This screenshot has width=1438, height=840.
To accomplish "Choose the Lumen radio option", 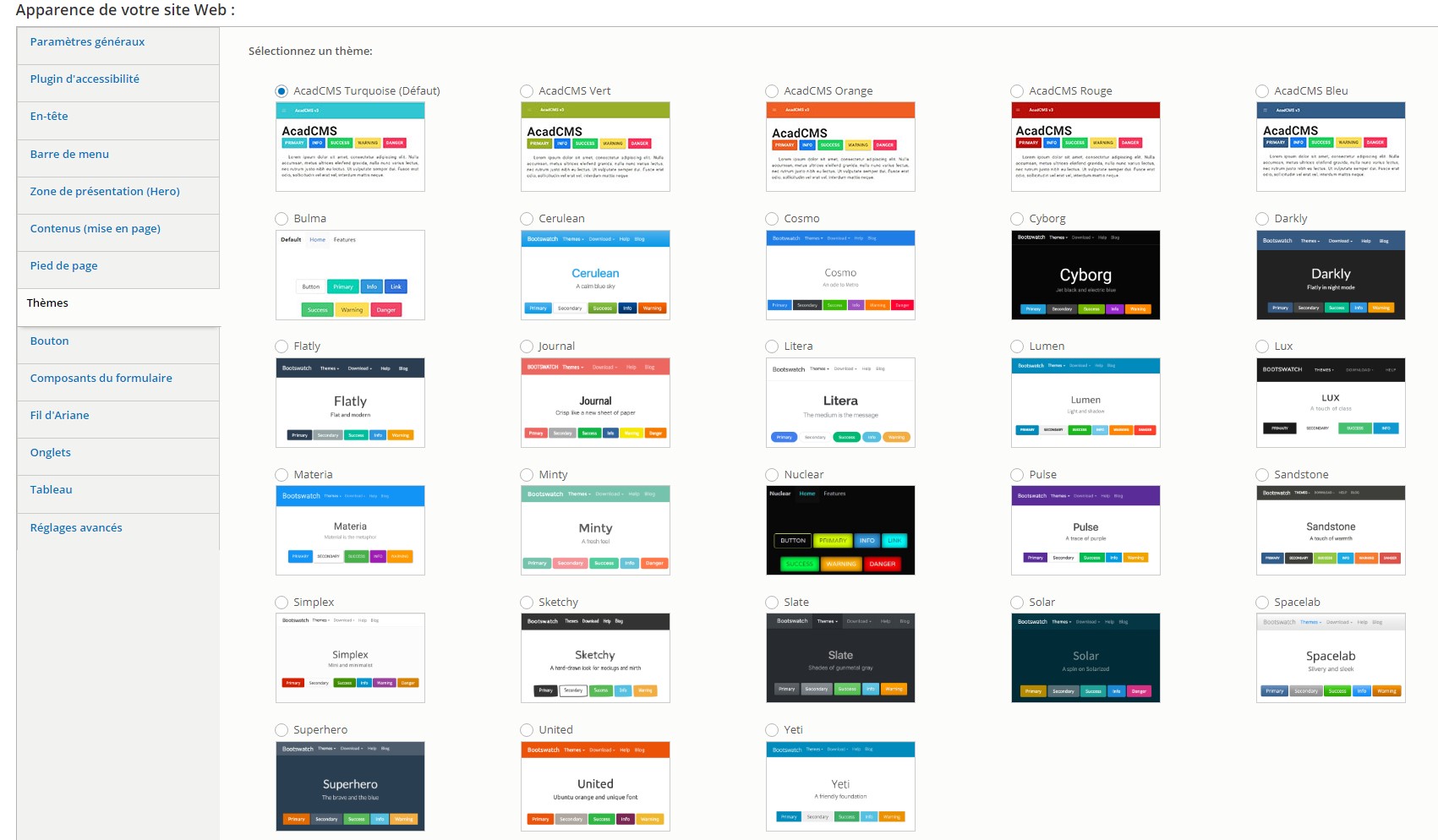I will (x=1017, y=346).
